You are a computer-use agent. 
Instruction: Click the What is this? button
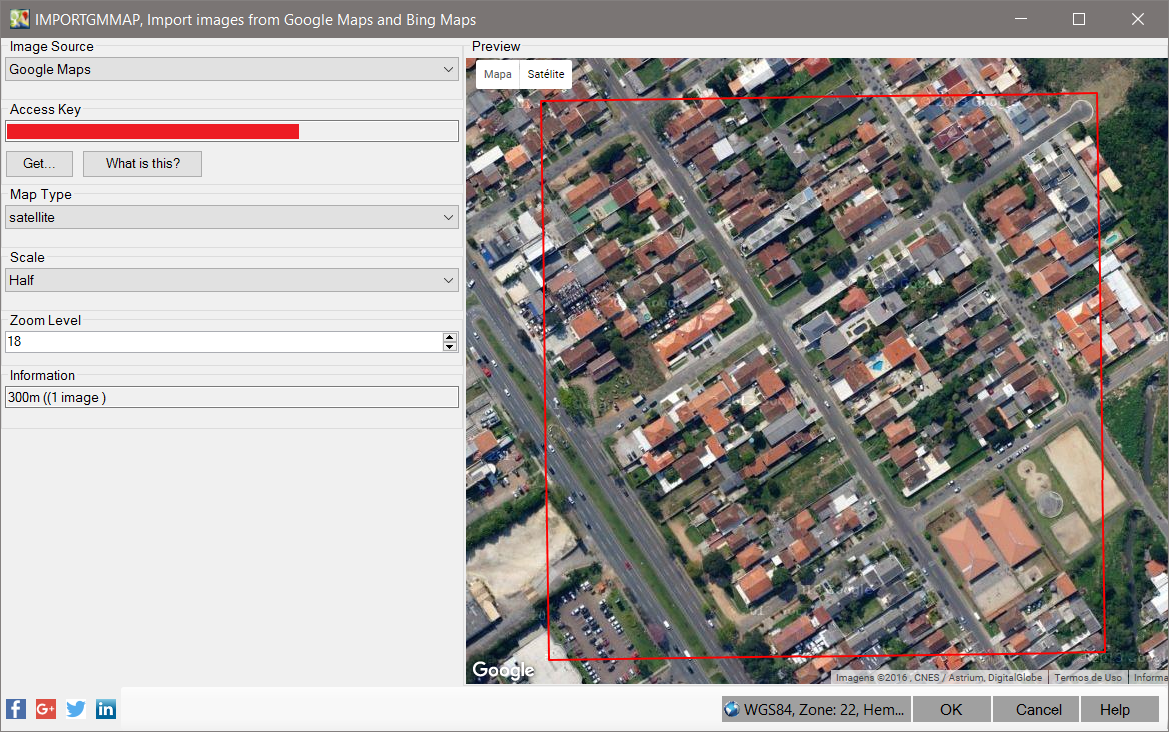point(142,163)
